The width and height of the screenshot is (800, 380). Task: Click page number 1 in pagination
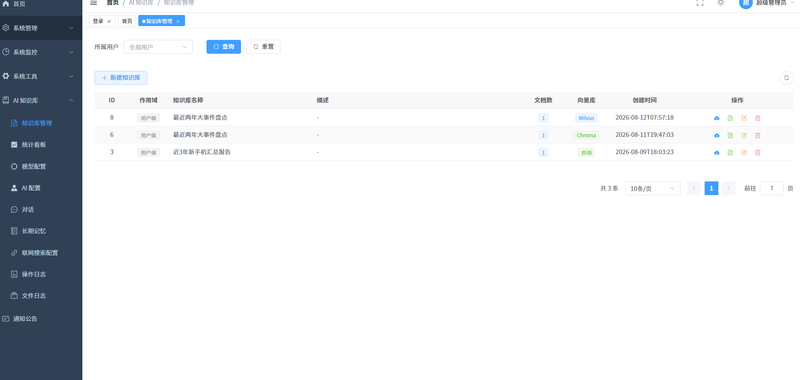tap(711, 188)
